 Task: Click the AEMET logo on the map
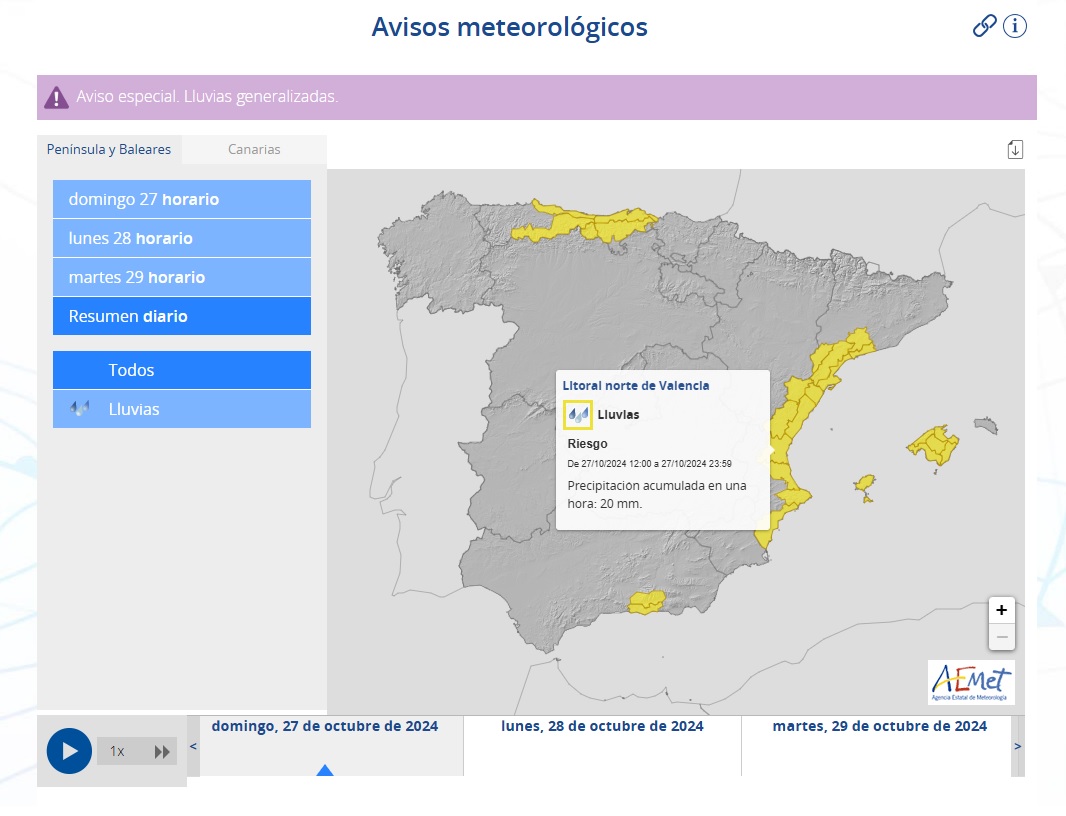pyautogui.click(x=970, y=683)
